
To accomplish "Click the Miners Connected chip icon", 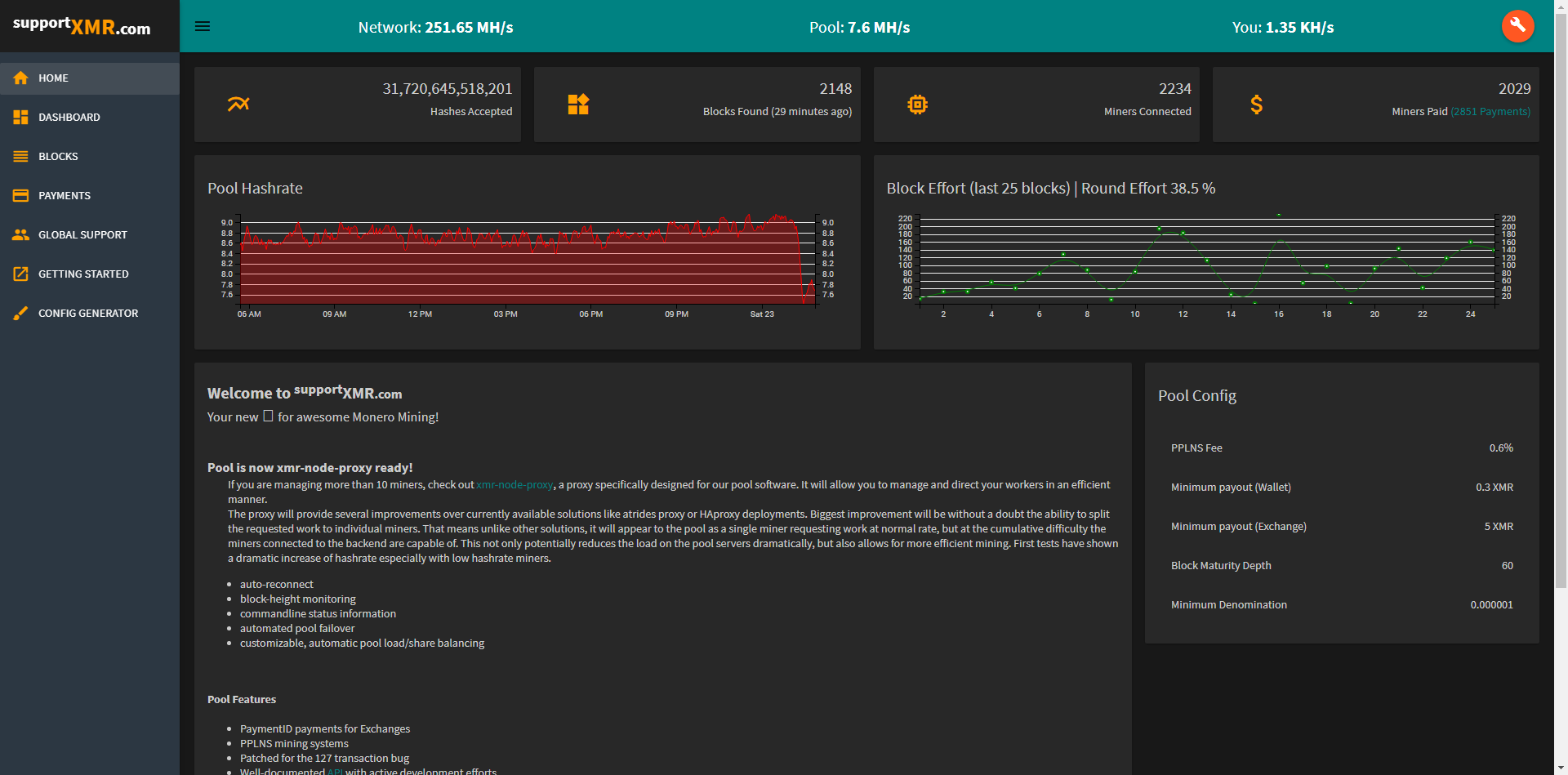I will click(x=917, y=105).
